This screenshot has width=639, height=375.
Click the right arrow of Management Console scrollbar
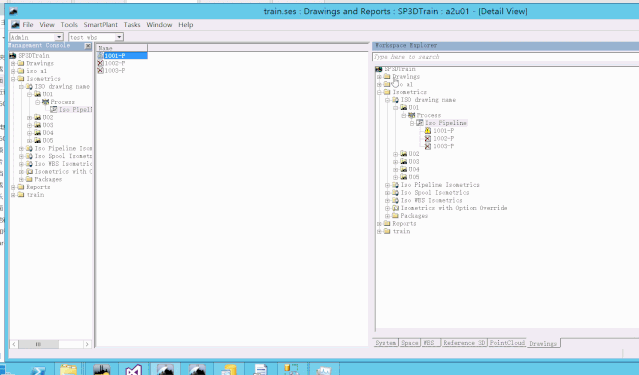click(87, 344)
